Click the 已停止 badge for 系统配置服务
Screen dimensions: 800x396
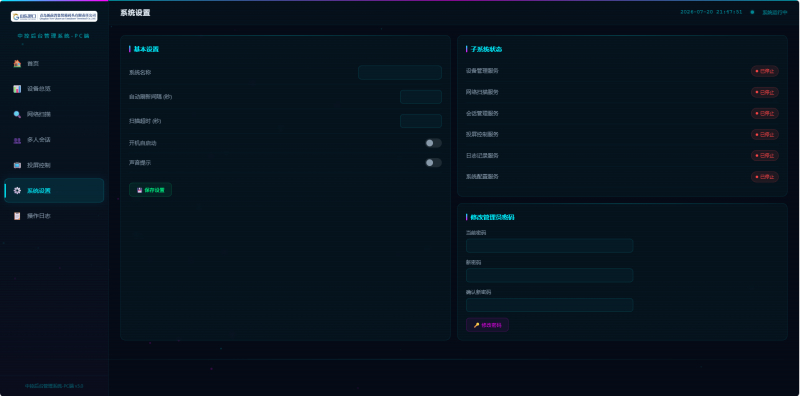[765, 177]
